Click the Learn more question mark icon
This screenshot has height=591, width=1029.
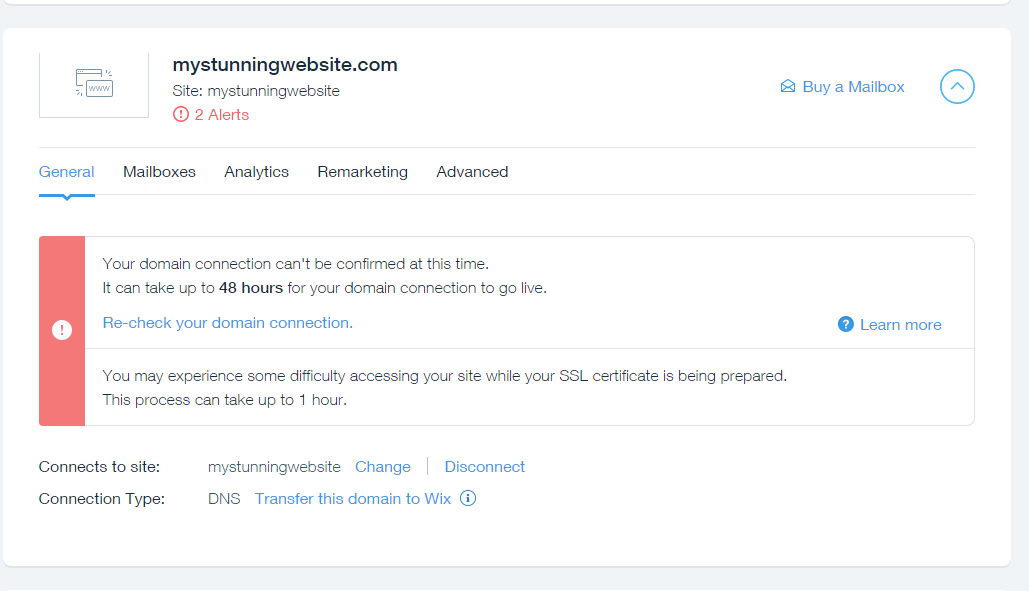pyautogui.click(x=845, y=324)
